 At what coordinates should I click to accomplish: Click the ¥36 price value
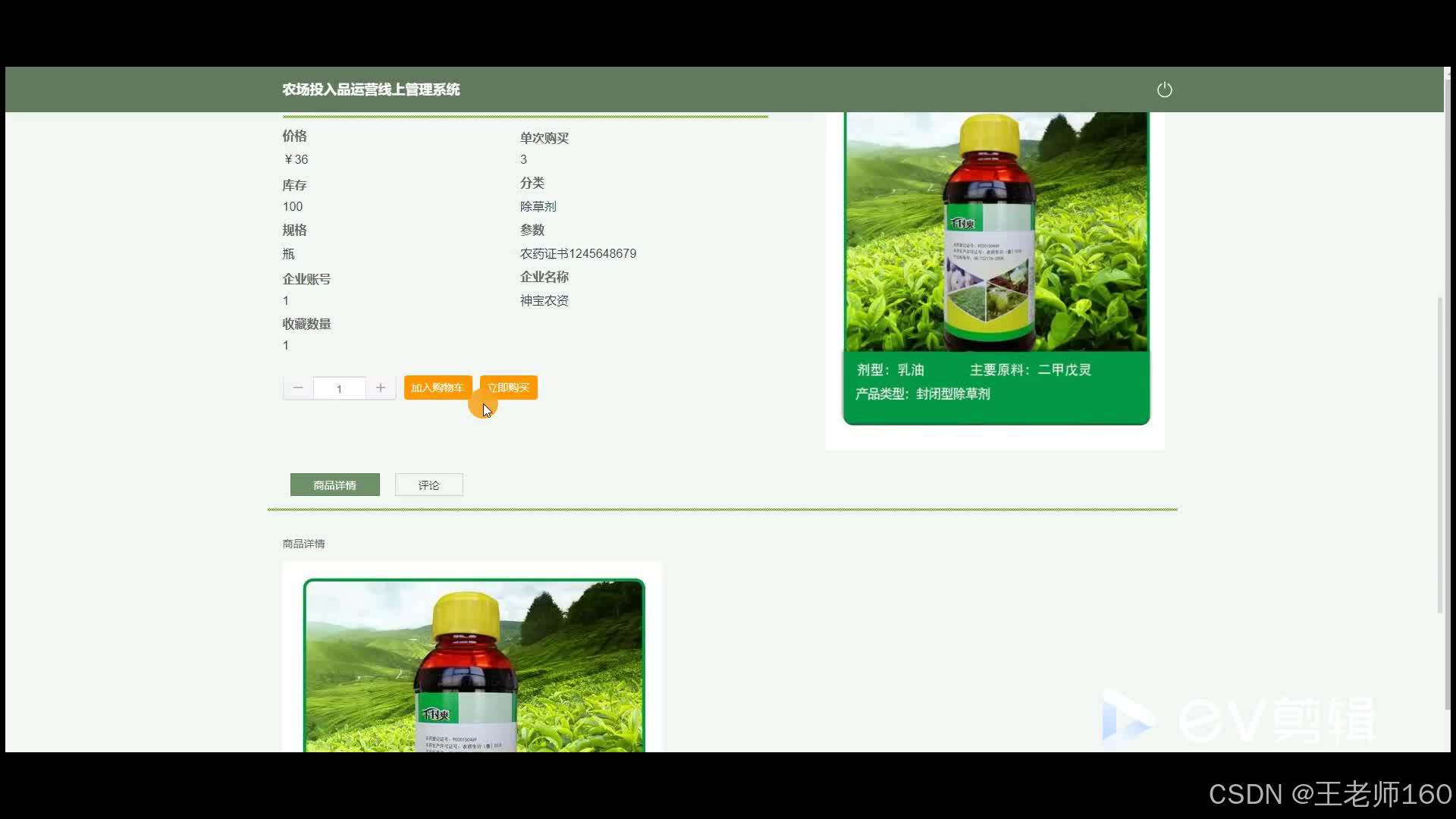[x=296, y=159]
